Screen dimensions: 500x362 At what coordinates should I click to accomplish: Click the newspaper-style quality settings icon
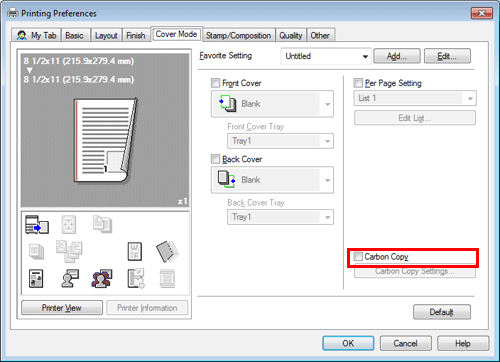pos(36,278)
